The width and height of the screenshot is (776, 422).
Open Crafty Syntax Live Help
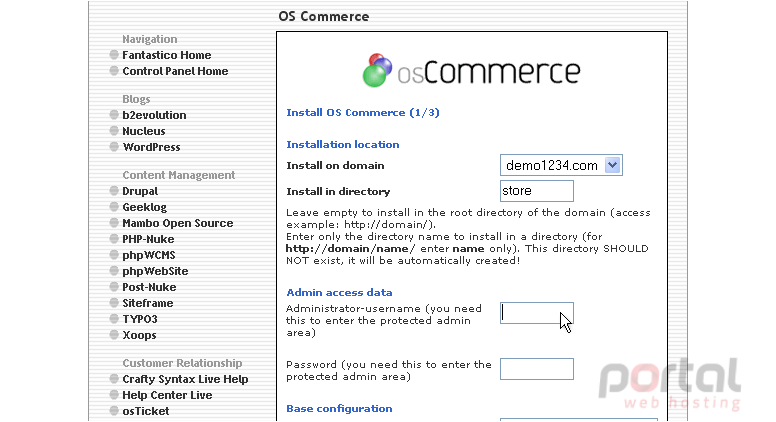pos(185,379)
